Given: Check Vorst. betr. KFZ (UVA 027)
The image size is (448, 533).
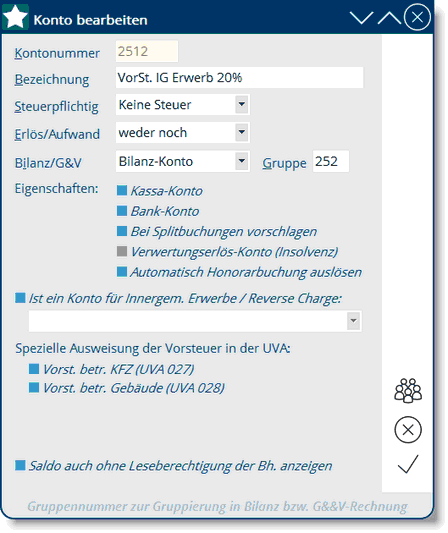Looking at the screenshot, I should coord(34,369).
